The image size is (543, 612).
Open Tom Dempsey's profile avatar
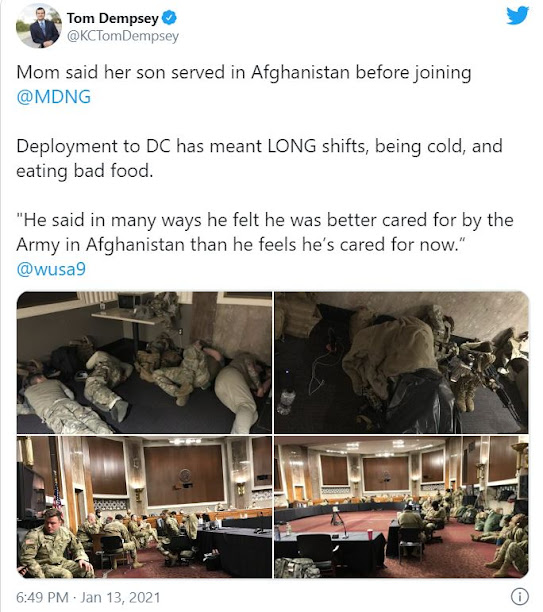coord(39,27)
